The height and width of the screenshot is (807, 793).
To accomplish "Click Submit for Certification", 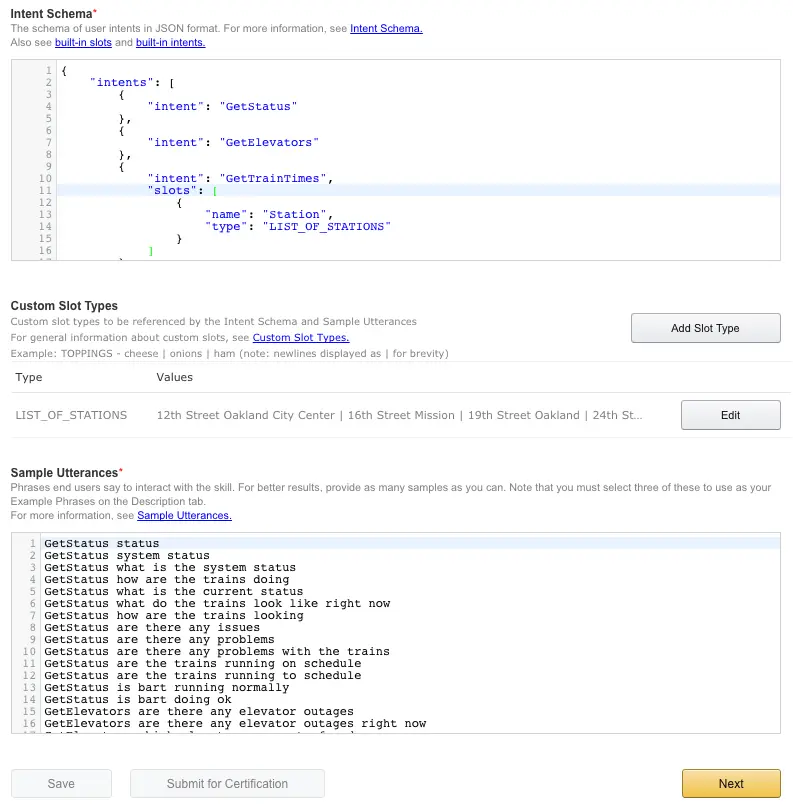I will pyautogui.click(x=227, y=783).
